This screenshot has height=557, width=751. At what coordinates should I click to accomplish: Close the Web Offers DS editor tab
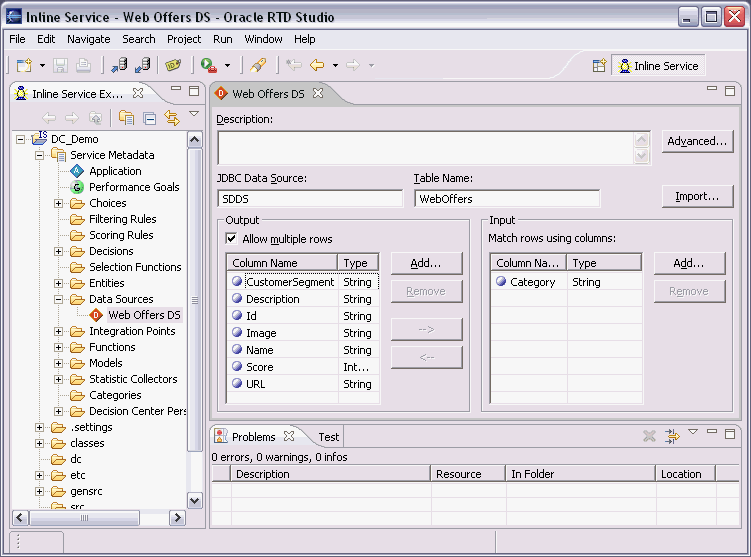click(x=318, y=93)
